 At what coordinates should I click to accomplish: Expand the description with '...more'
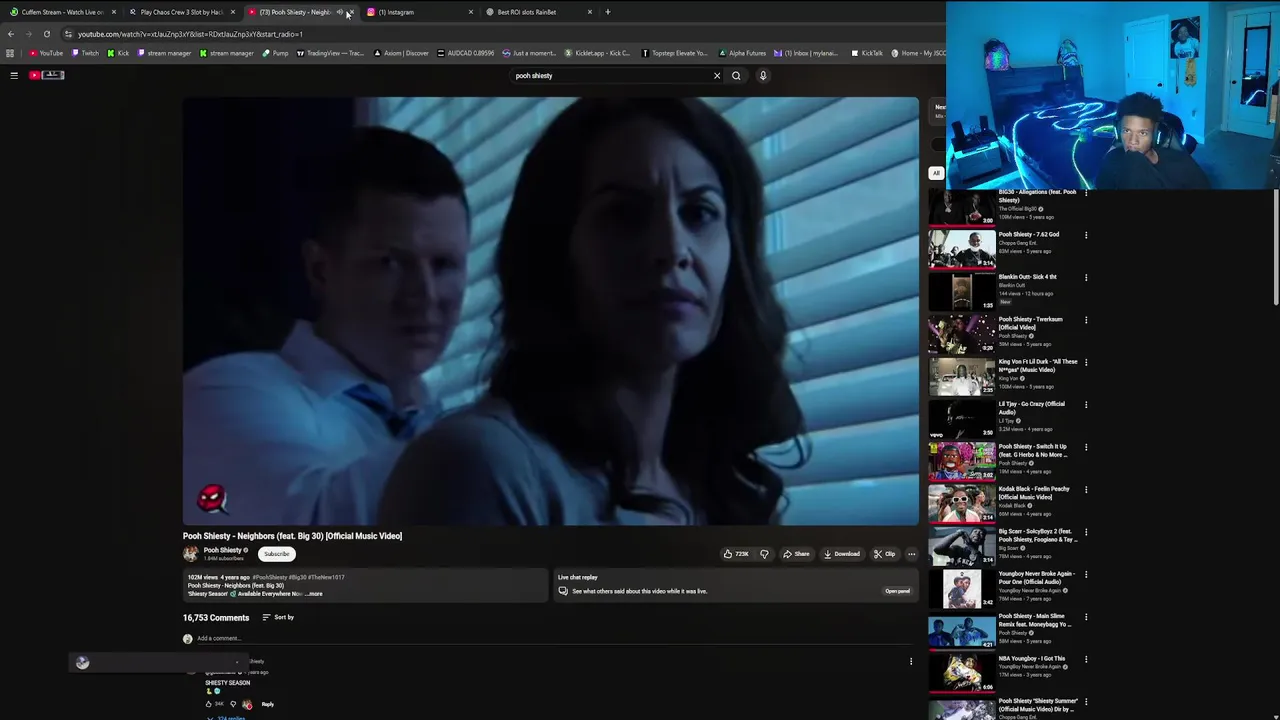tap(314, 594)
